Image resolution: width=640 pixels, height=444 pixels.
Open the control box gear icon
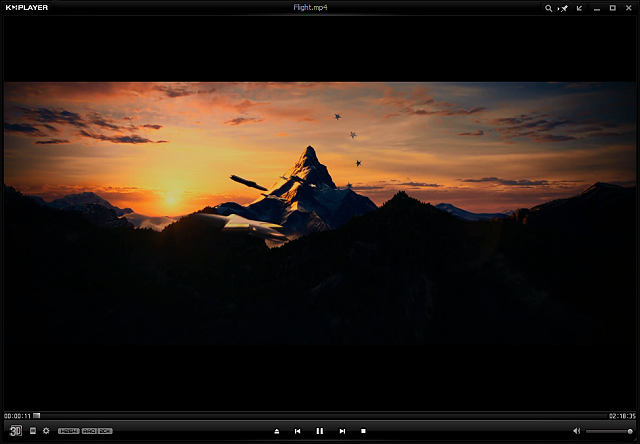pyautogui.click(x=46, y=431)
